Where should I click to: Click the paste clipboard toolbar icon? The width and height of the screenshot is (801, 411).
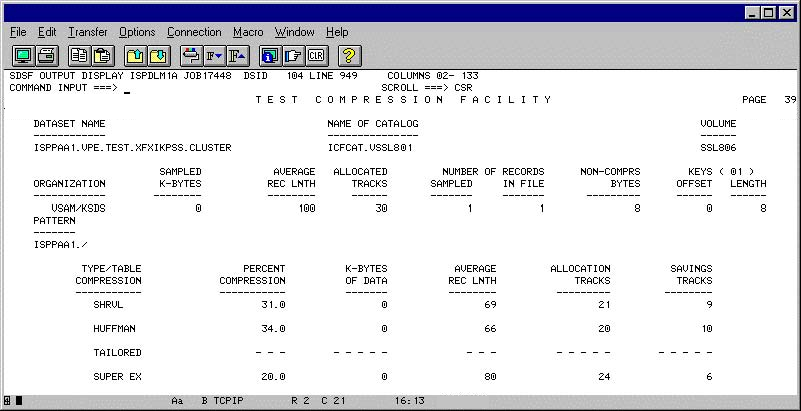coord(103,55)
